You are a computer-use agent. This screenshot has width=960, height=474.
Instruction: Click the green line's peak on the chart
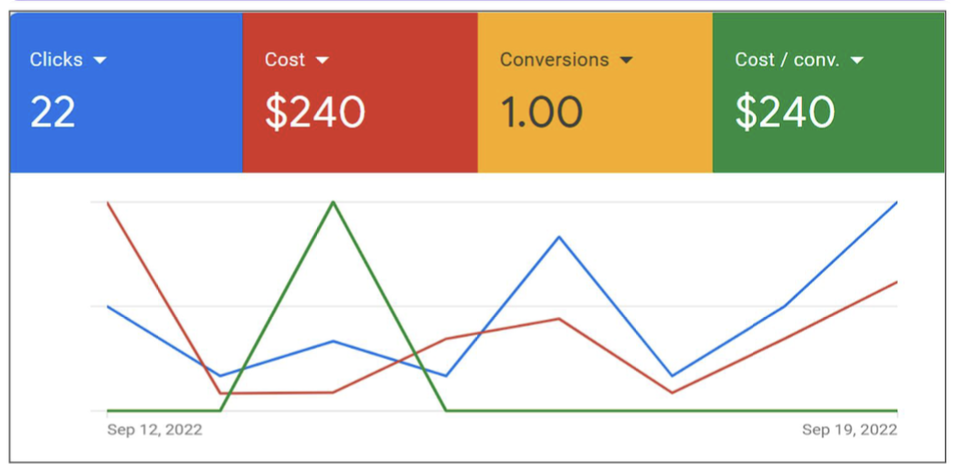pos(333,202)
